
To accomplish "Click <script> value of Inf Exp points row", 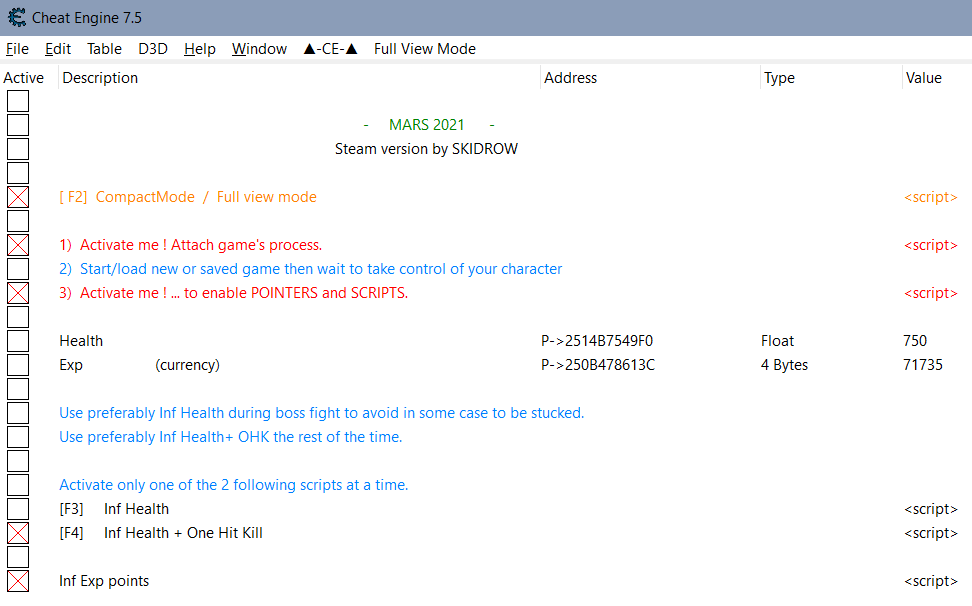I will tap(930, 581).
